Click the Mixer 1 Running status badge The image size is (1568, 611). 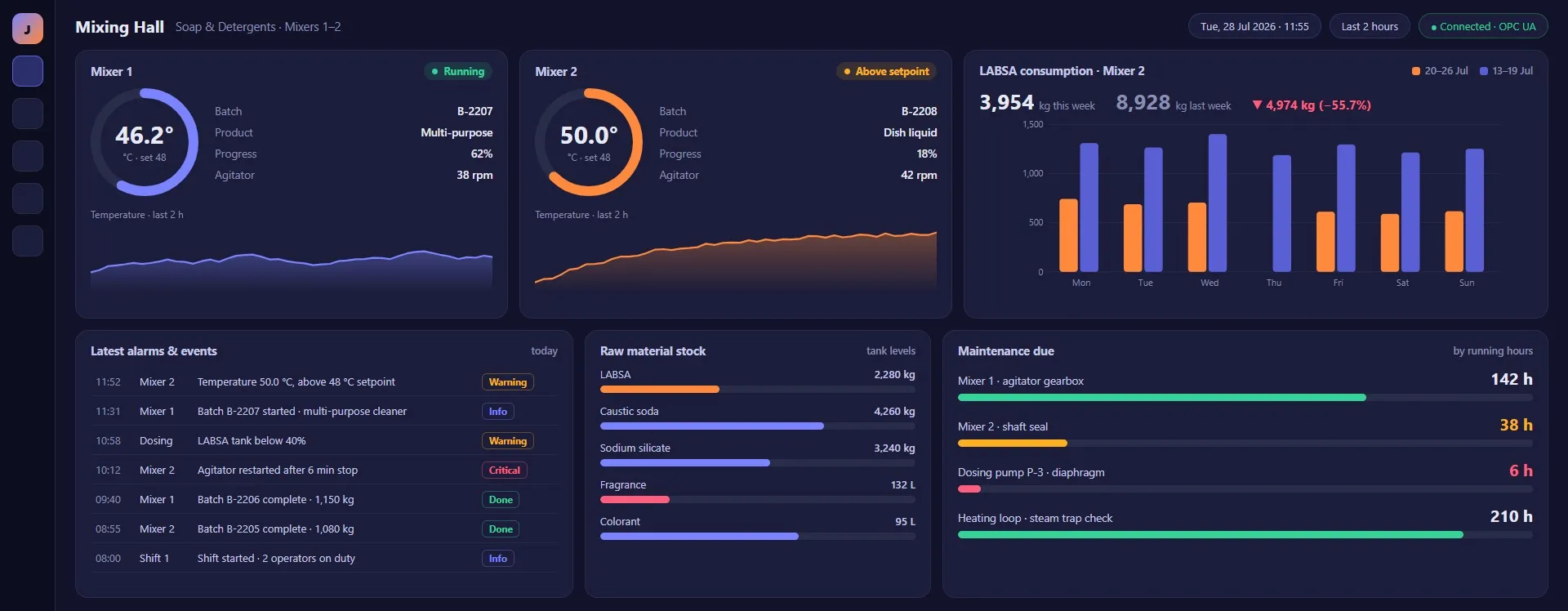[458, 71]
